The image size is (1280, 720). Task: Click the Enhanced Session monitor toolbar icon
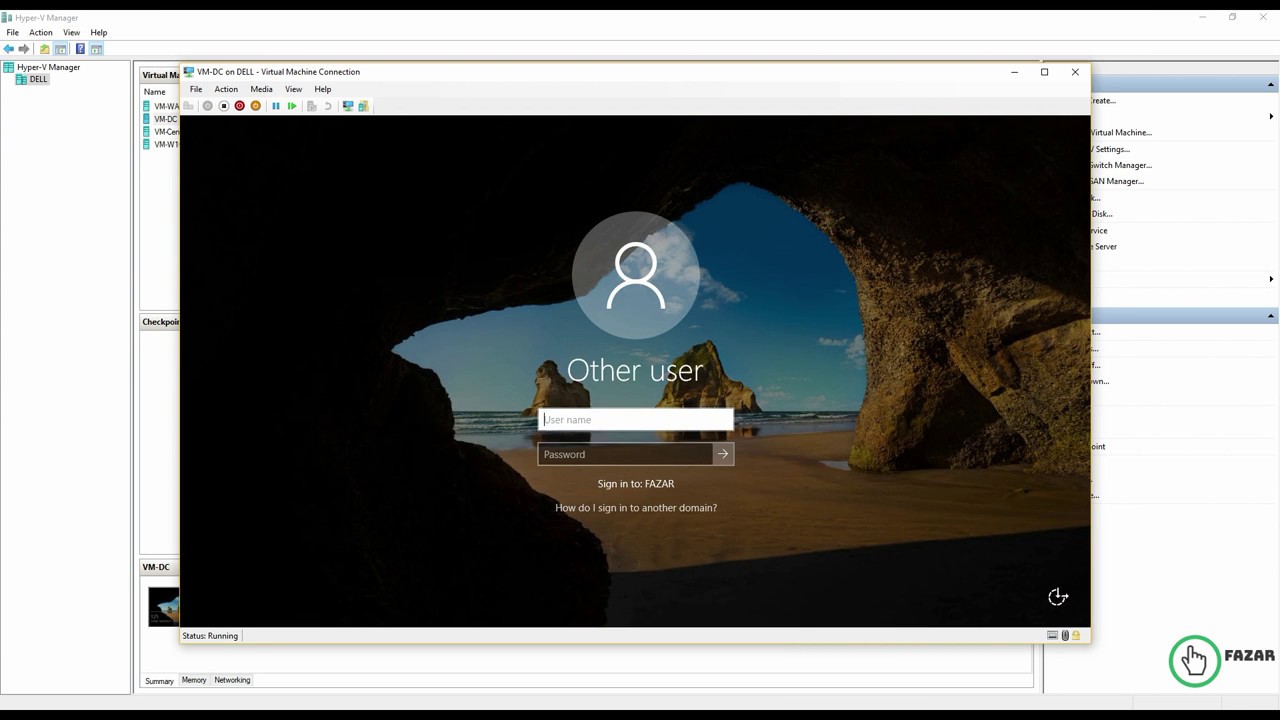348,106
